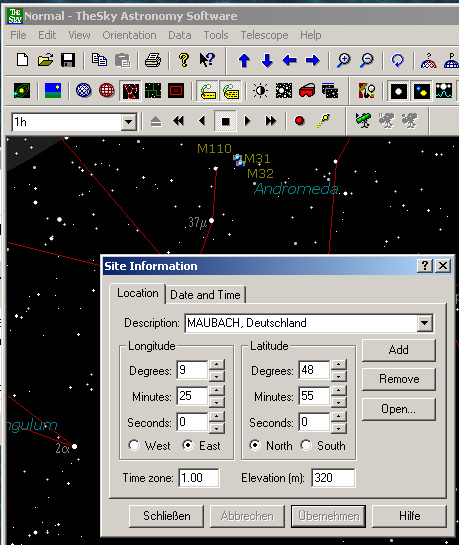Decrease longitude minutes with down spinner
Image resolution: width=459 pixels, height=545 pixels.
(217, 402)
